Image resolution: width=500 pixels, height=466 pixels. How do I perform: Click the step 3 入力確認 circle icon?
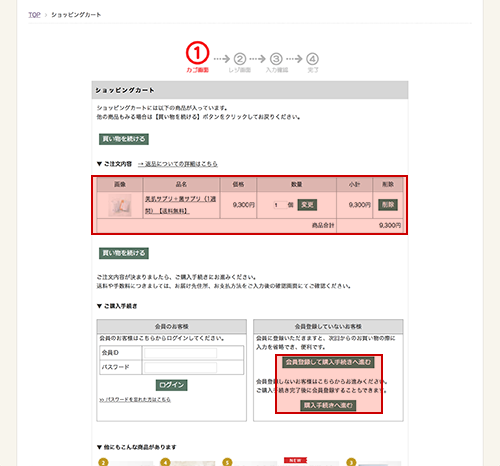pyautogui.click(x=276, y=59)
